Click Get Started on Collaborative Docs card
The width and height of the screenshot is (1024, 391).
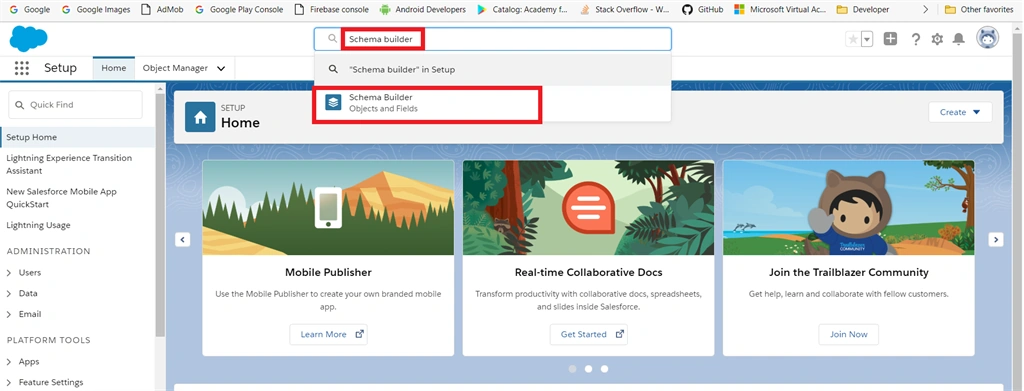point(588,334)
